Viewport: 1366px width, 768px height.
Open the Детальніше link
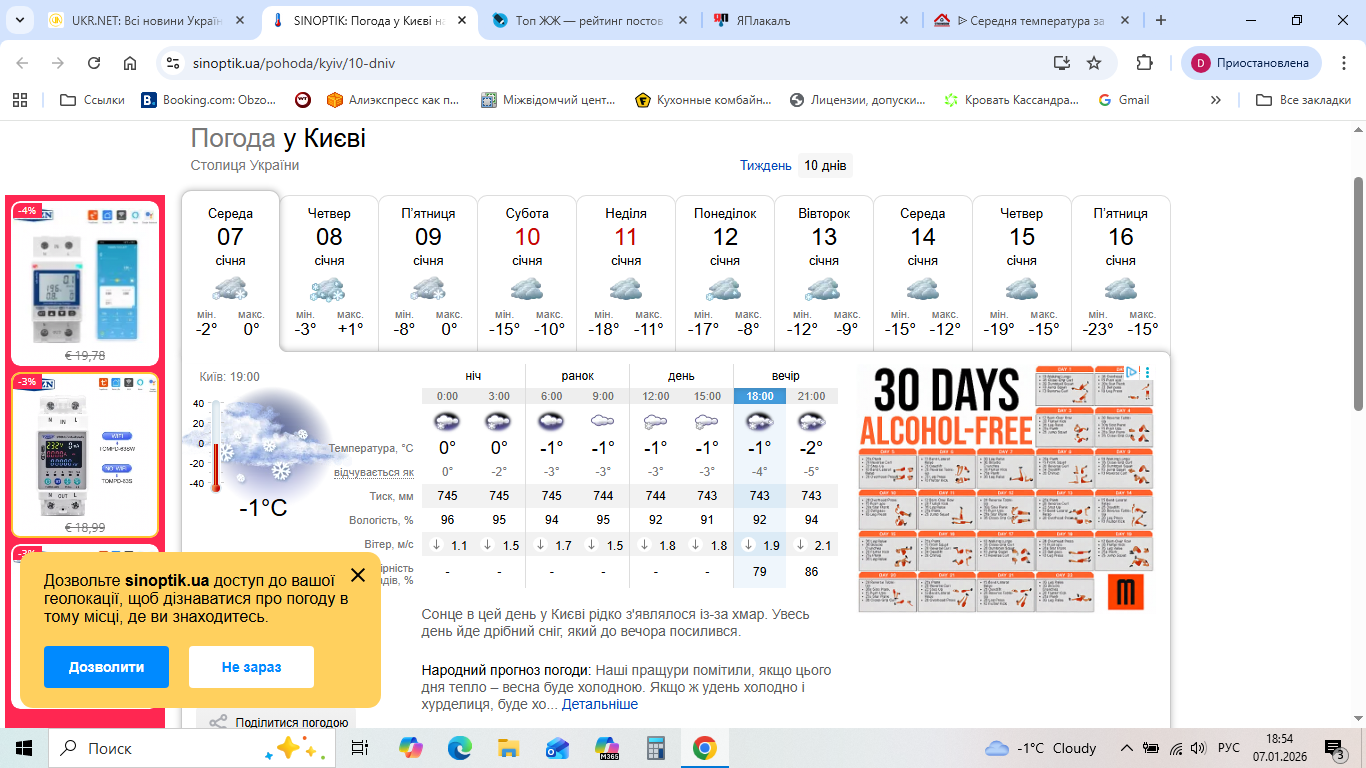click(x=600, y=705)
